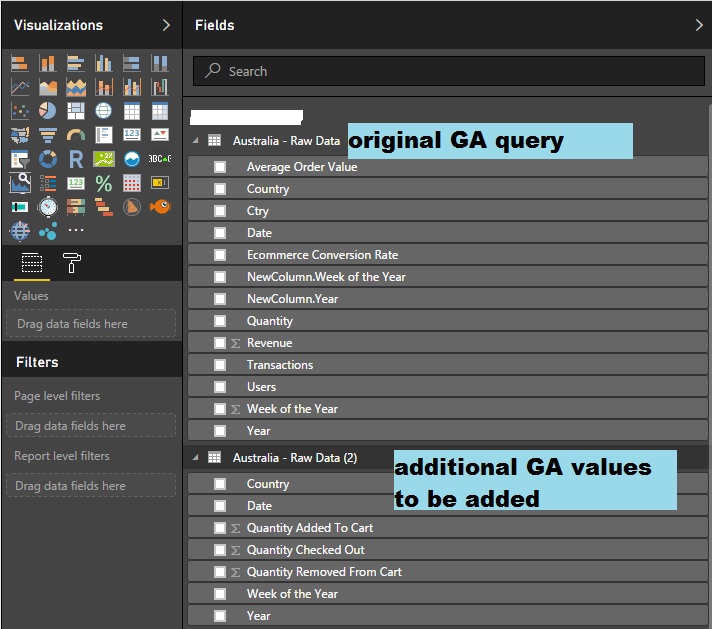Check the Ecommerce Conversion Rate field

[x=220, y=255]
